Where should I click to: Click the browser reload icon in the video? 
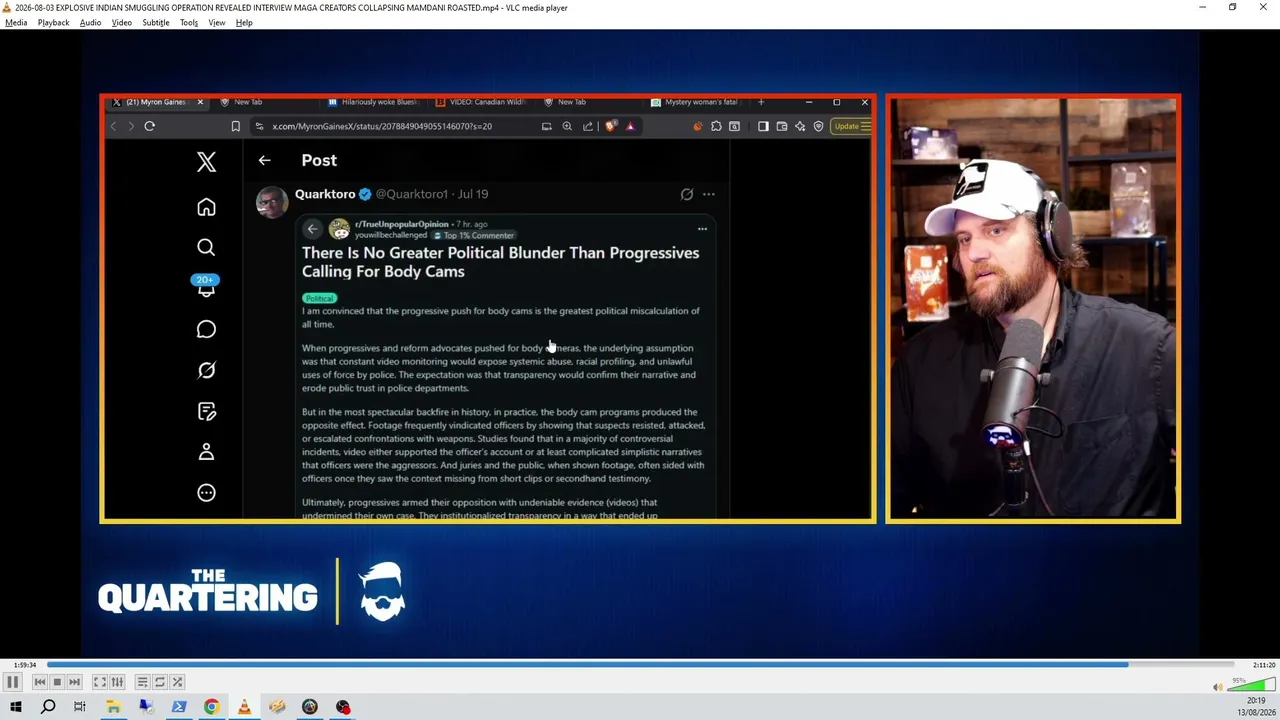(149, 126)
